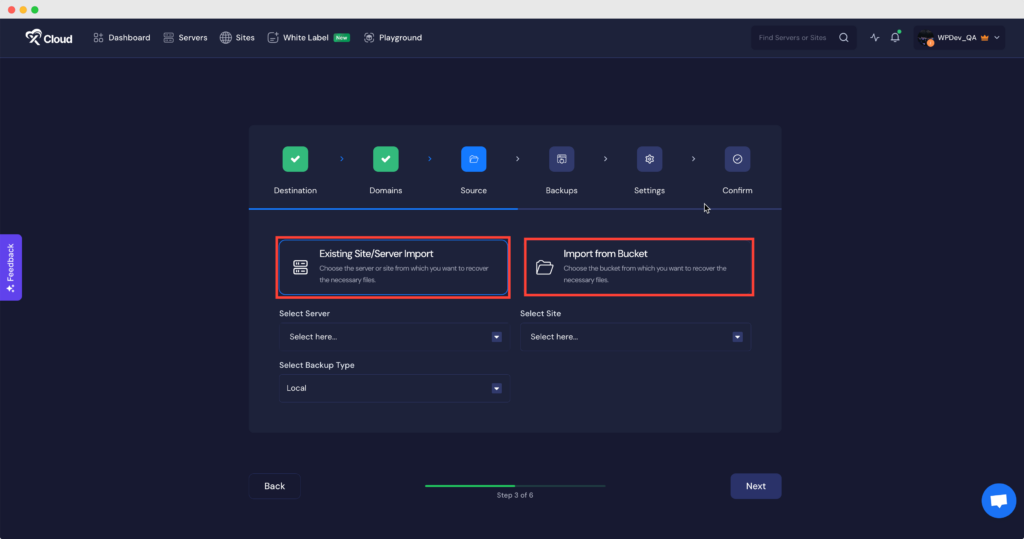Click the Settings step gear icon
The height and width of the screenshot is (539, 1024).
tap(649, 159)
